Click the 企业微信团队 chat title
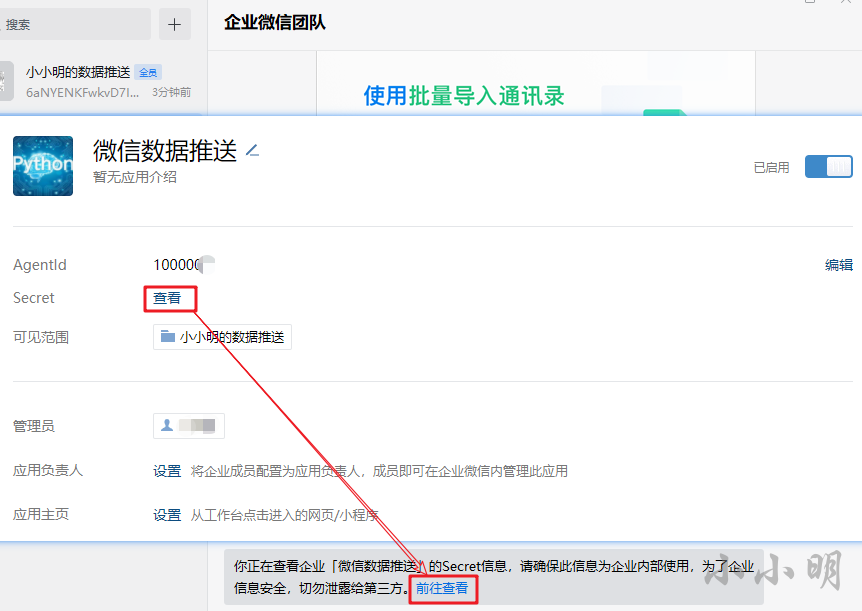 (x=275, y=23)
